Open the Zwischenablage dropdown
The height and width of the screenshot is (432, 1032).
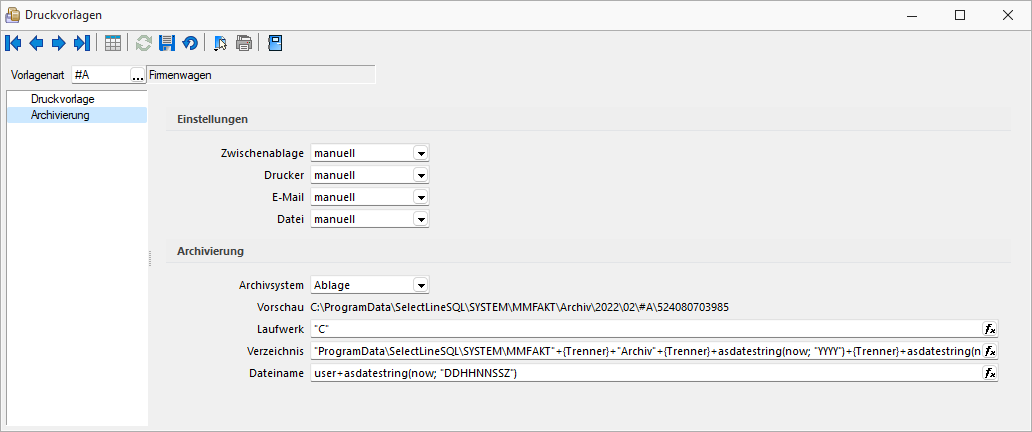(x=421, y=153)
